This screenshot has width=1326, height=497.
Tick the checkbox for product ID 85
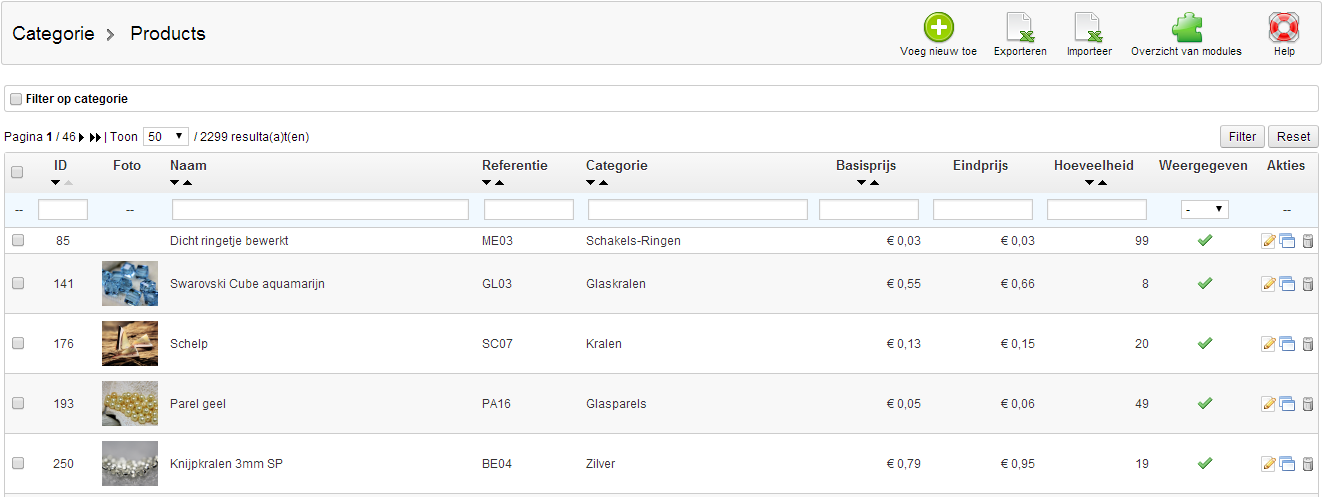(18, 241)
